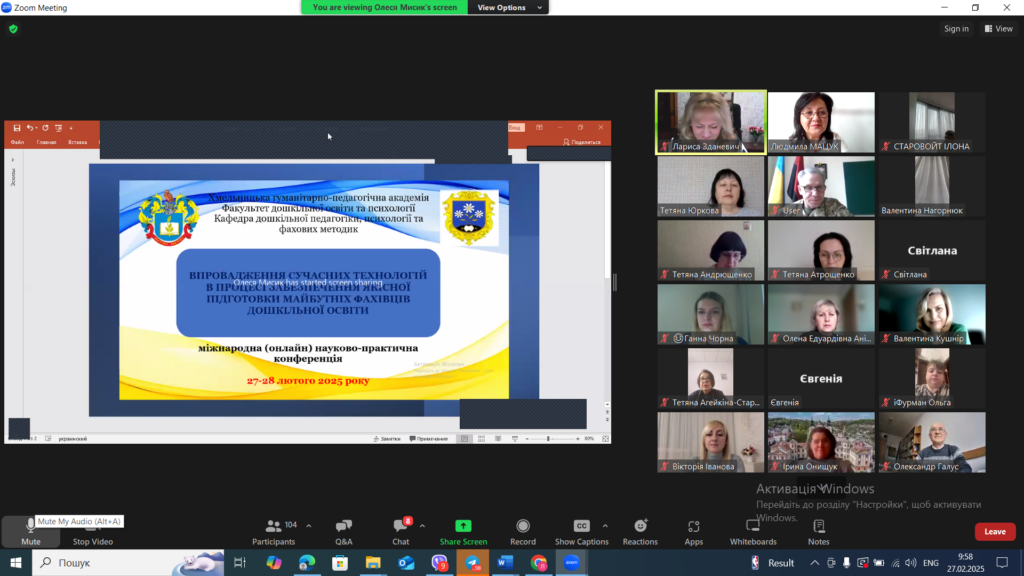
Task: Open the Zoom Apps panel
Action: click(693, 531)
